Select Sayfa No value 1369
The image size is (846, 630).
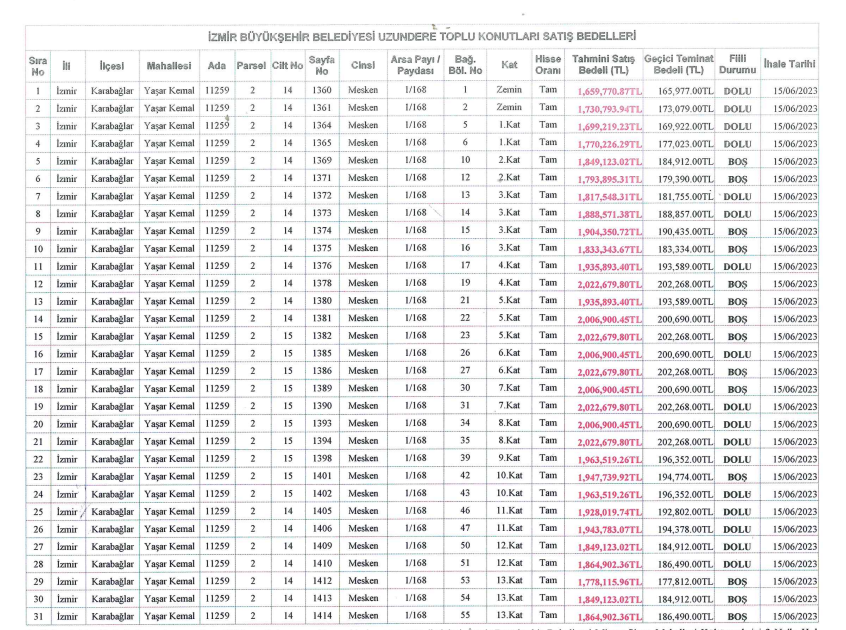click(322, 160)
